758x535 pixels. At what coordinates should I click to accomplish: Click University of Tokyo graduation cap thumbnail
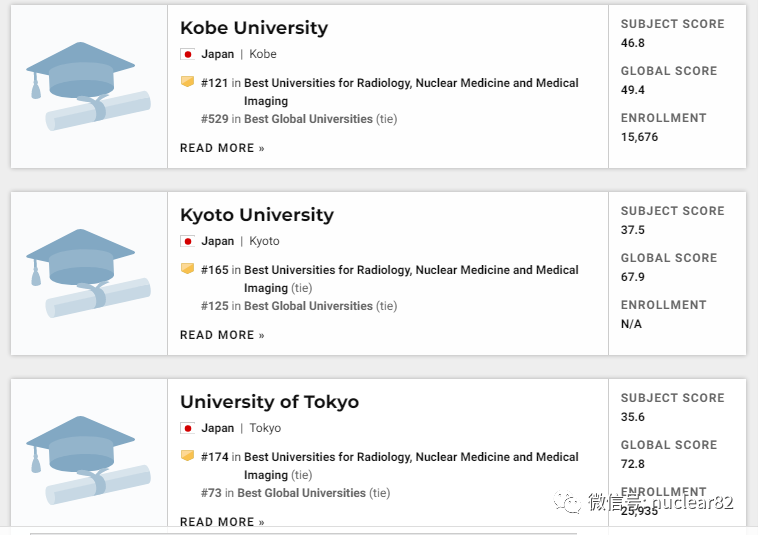point(88,460)
